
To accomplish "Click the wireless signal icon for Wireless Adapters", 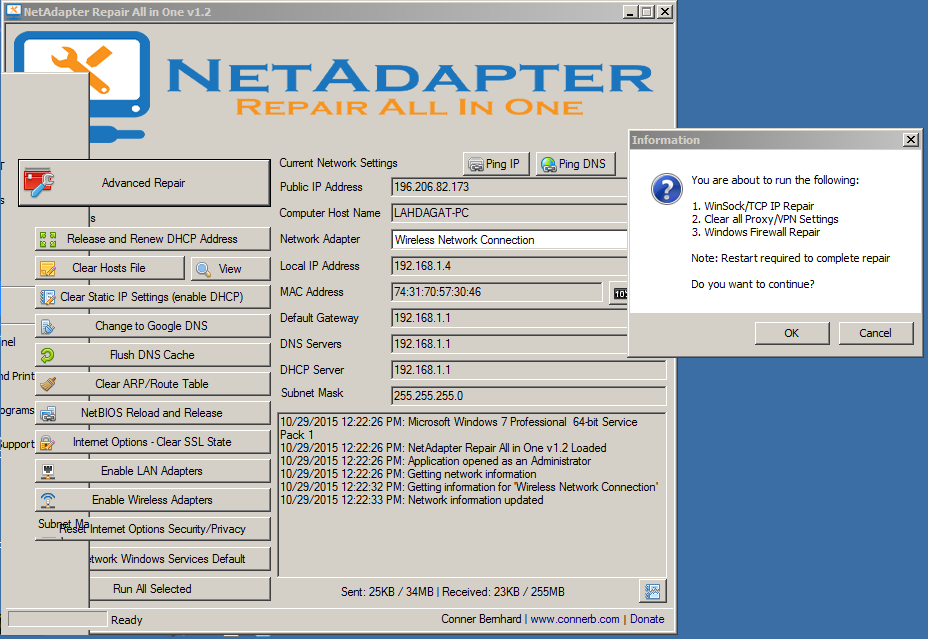I will tap(48, 501).
